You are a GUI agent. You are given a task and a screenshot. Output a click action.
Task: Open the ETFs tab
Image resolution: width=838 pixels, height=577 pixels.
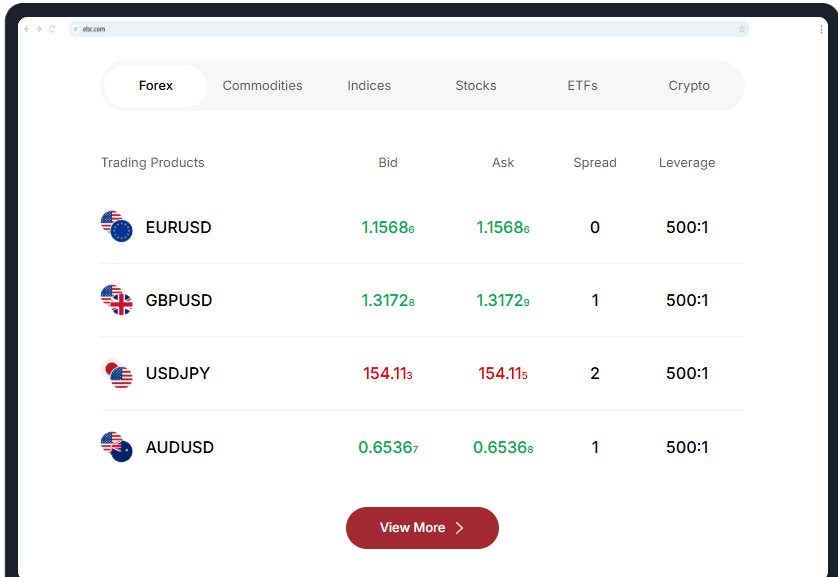pyautogui.click(x=582, y=86)
